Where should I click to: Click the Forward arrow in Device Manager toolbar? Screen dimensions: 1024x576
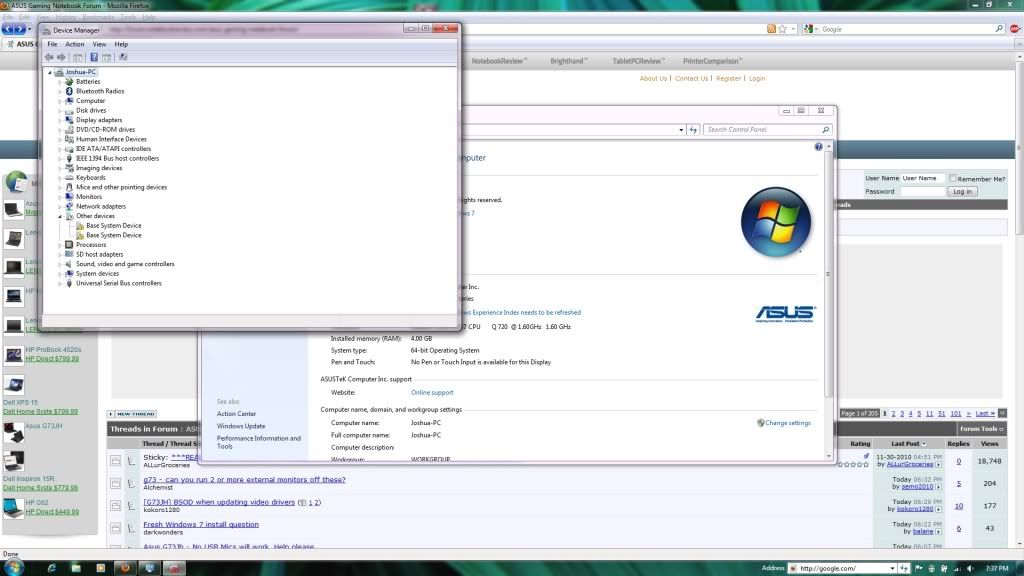point(61,57)
